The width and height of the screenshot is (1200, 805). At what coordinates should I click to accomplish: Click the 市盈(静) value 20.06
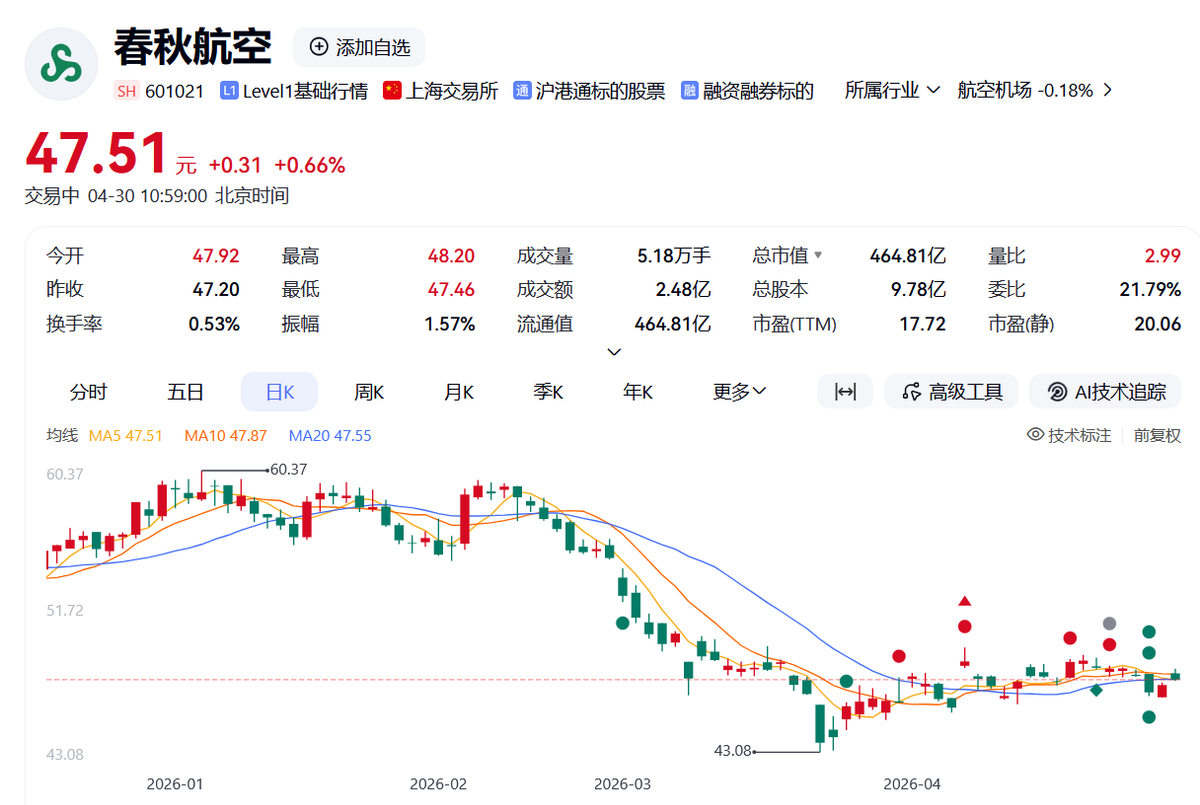coord(1158,324)
